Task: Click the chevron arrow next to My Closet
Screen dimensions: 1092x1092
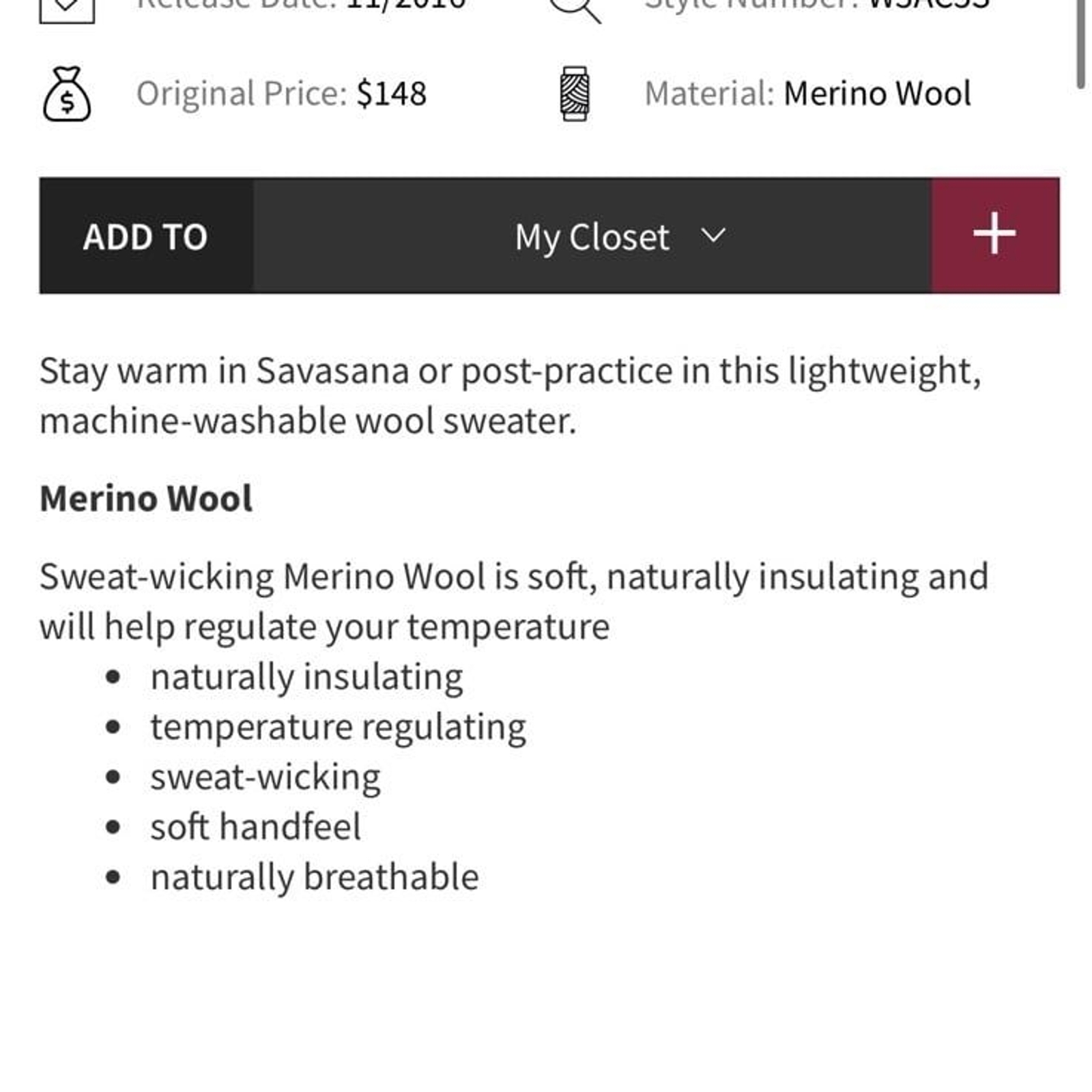Action: 713,235
